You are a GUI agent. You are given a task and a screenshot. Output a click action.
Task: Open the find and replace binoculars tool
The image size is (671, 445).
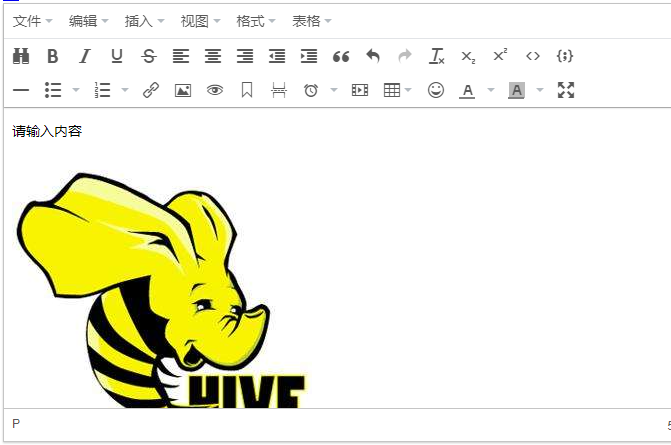tap(21, 56)
